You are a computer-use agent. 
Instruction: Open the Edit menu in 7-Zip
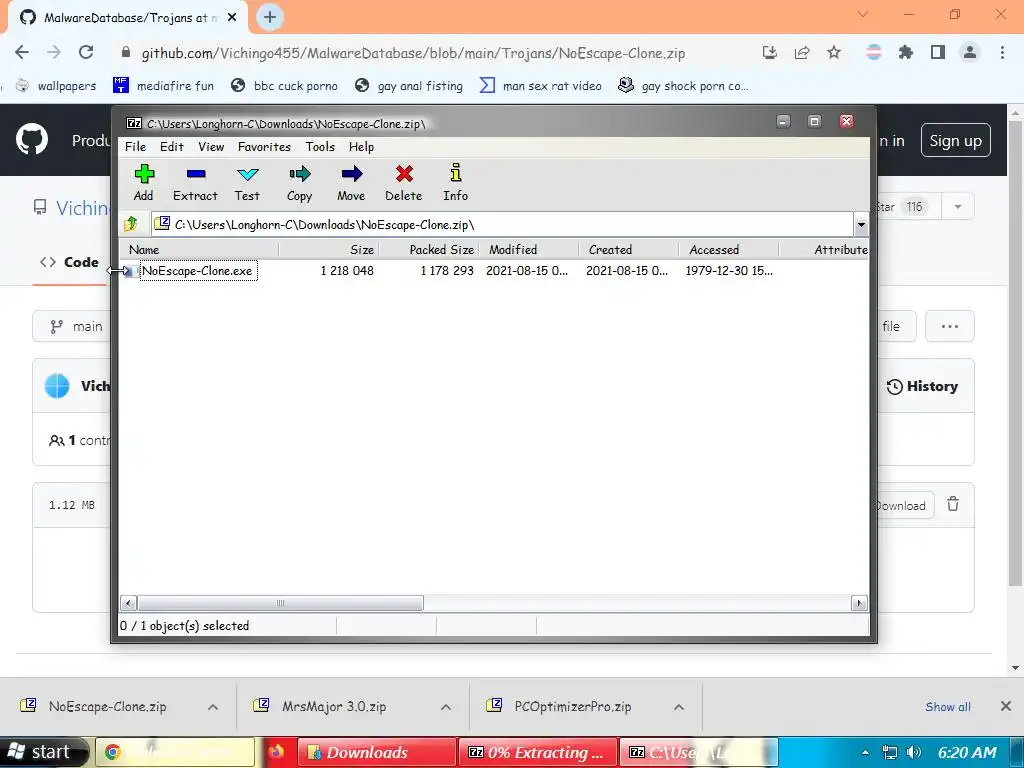(172, 147)
